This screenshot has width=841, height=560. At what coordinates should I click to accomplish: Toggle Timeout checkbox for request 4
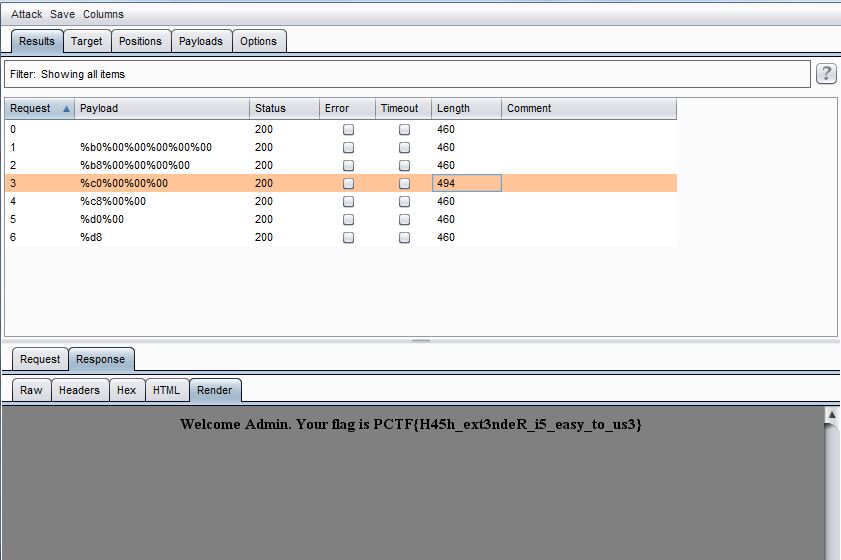pos(404,201)
